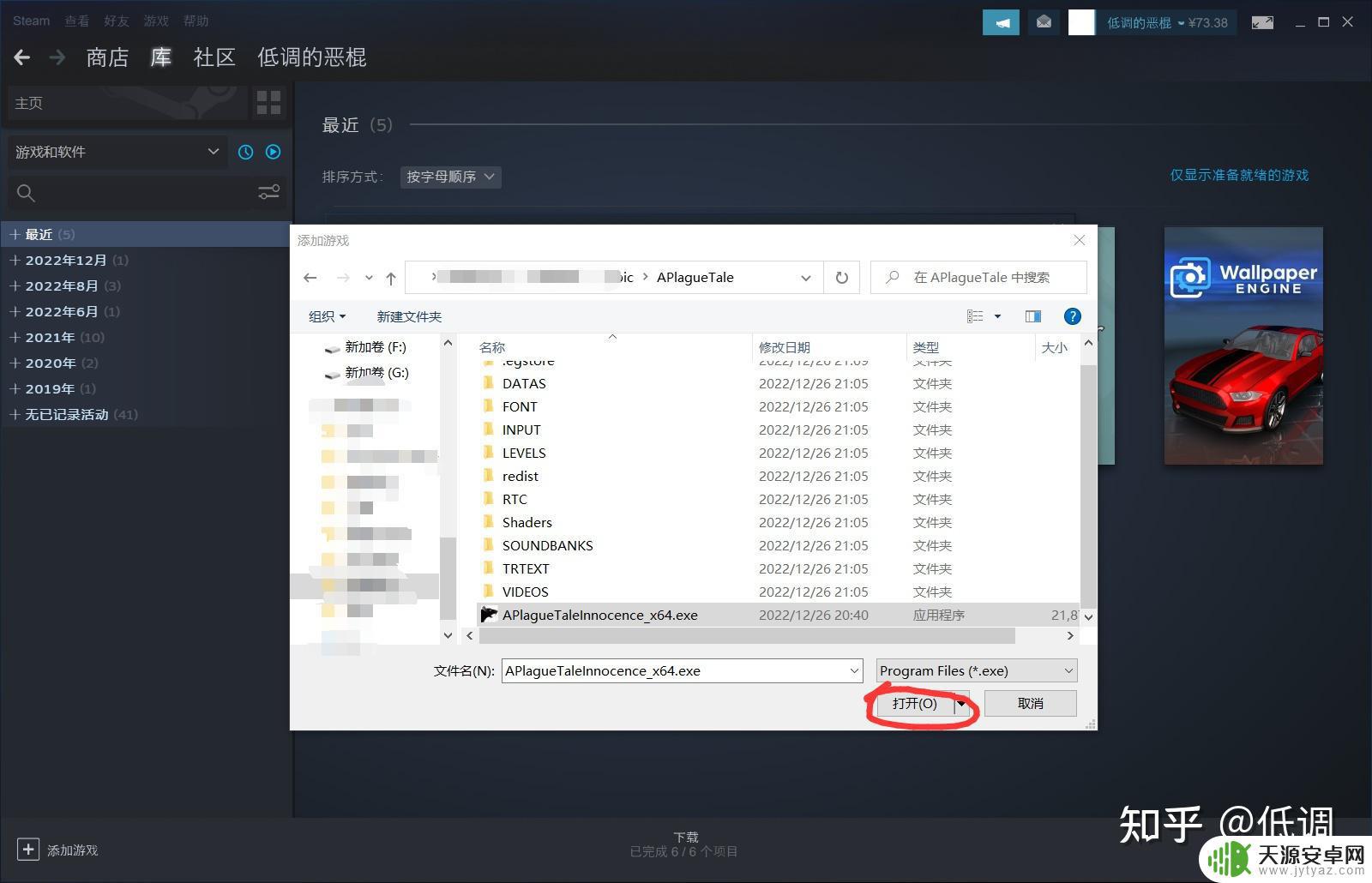Screen dimensions: 1372x883
Task: Click the 打开(O) button
Action: click(x=915, y=704)
